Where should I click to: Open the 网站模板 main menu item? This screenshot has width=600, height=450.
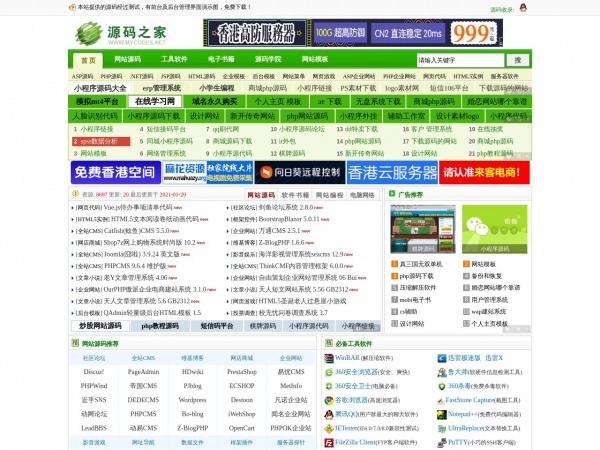[x=315, y=59]
